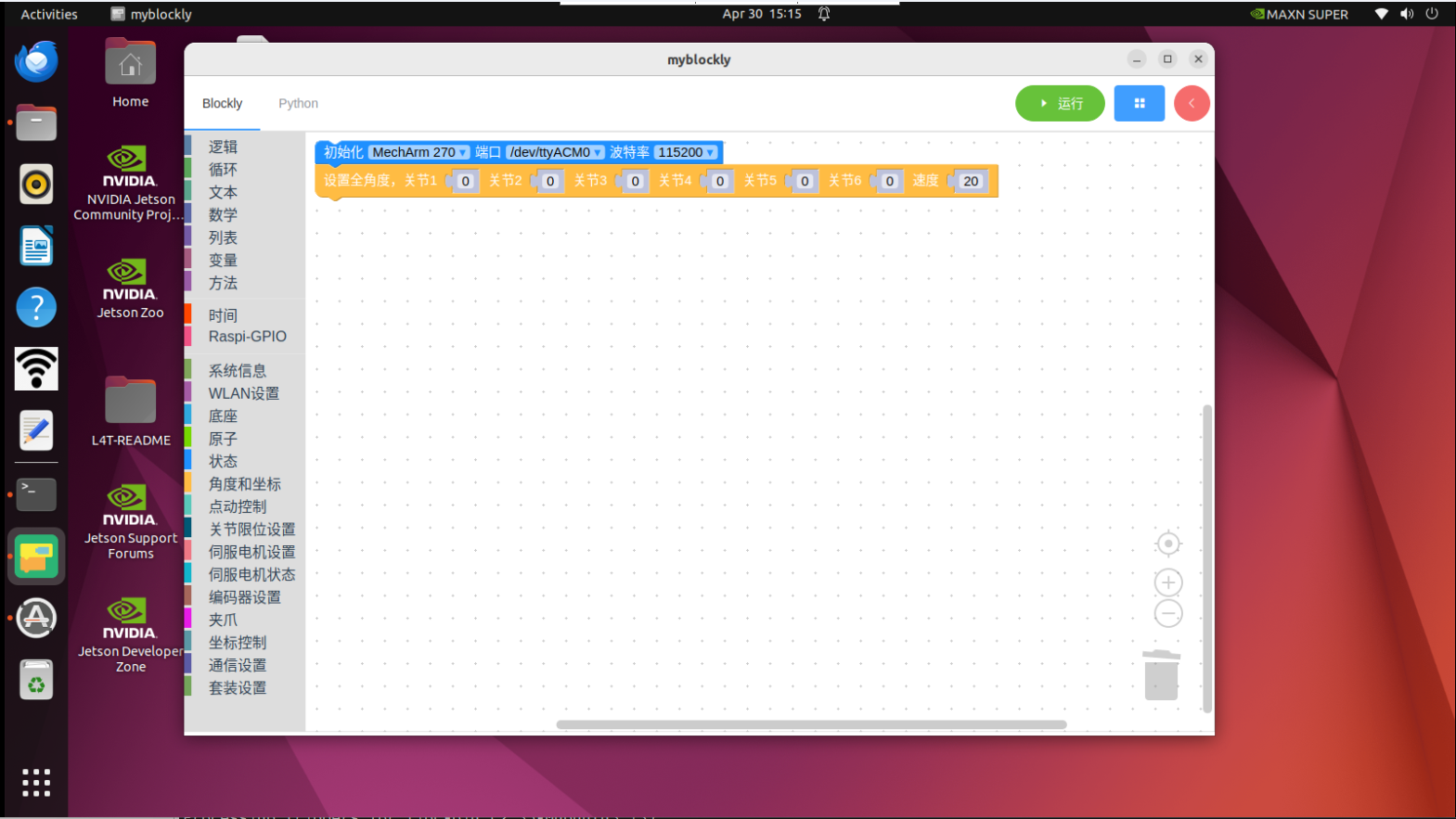Screen dimensions: 1456x819
Task: Click the horizontal workspace scrollbar
Action: pyautogui.click(x=811, y=724)
